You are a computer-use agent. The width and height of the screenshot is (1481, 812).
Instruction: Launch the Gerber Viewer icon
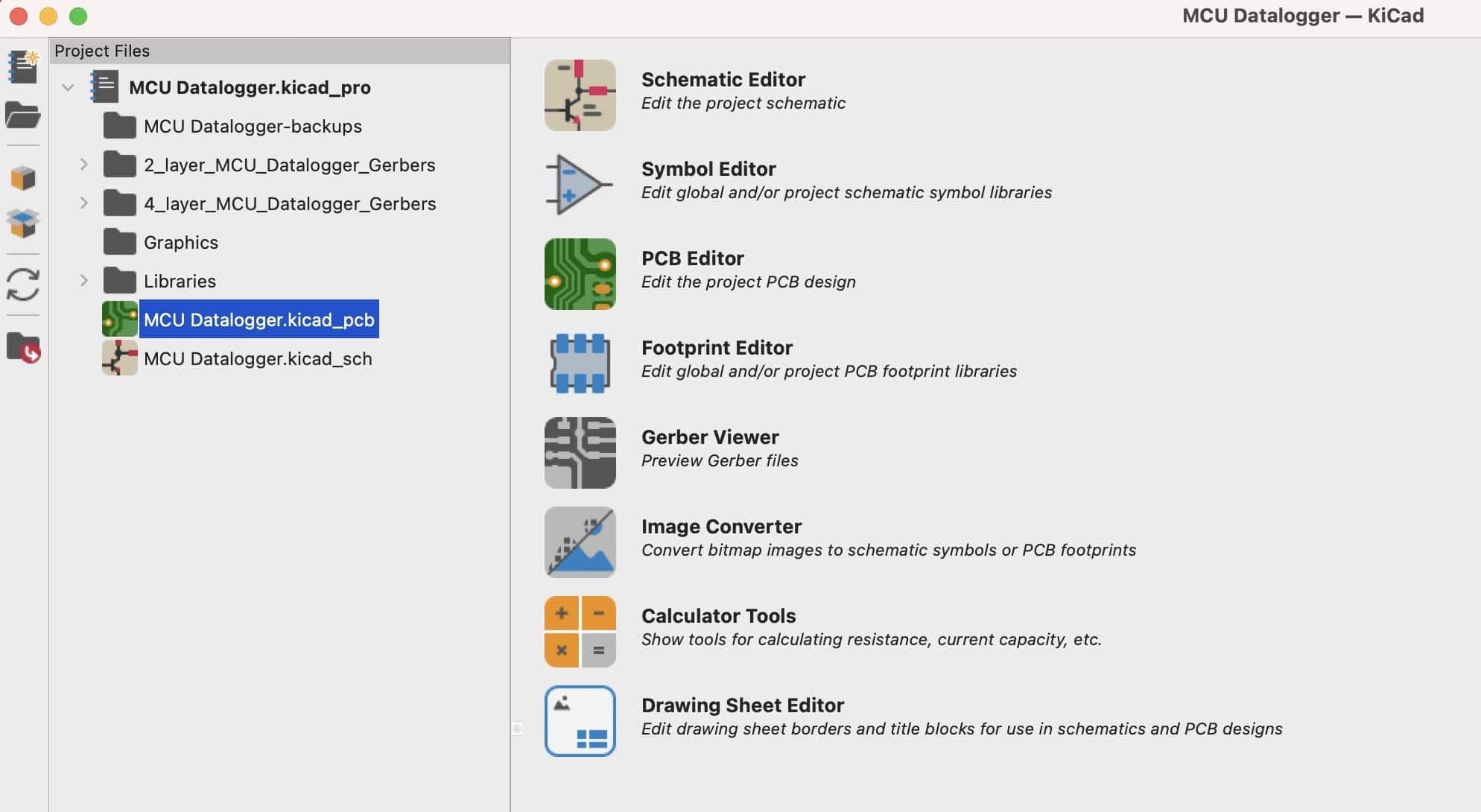click(x=580, y=453)
